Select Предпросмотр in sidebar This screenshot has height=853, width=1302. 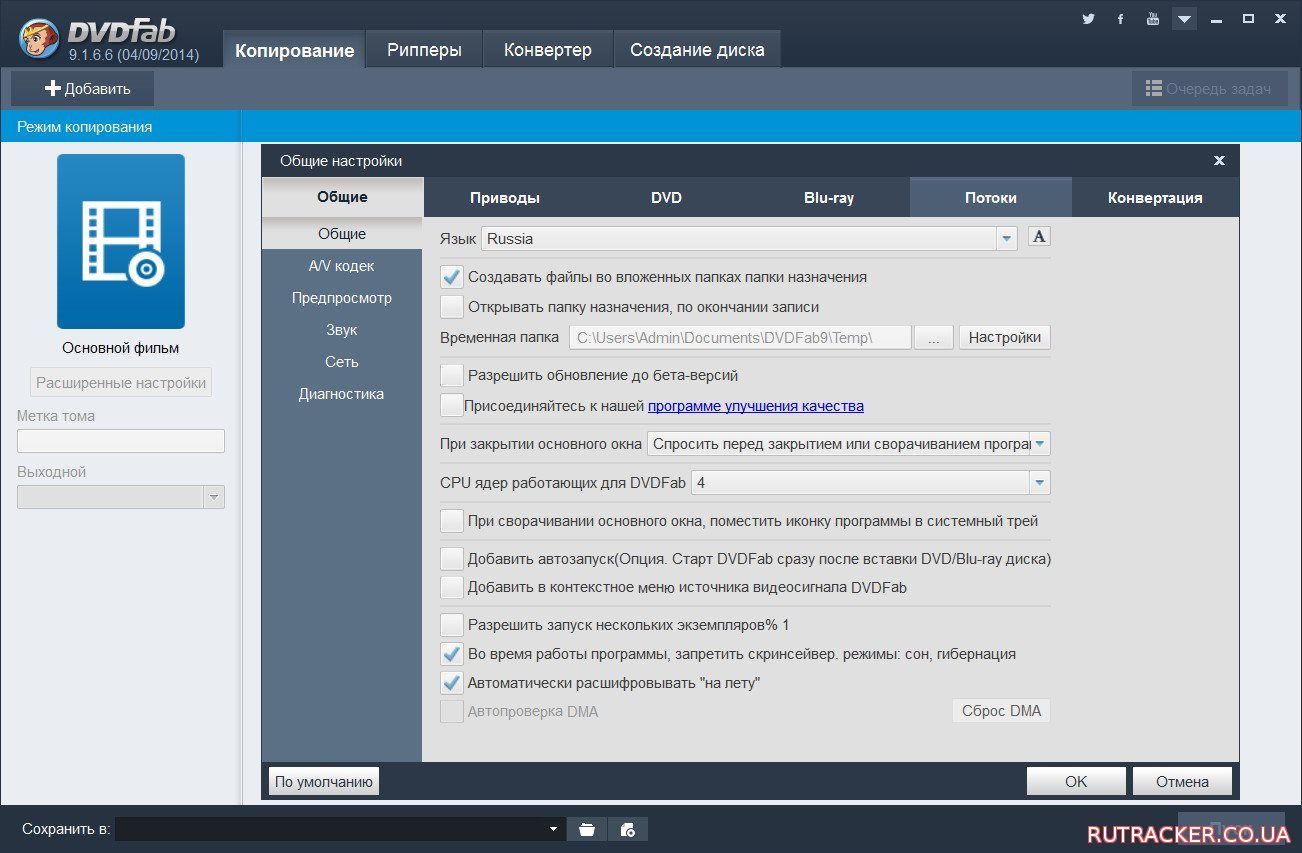tap(342, 298)
